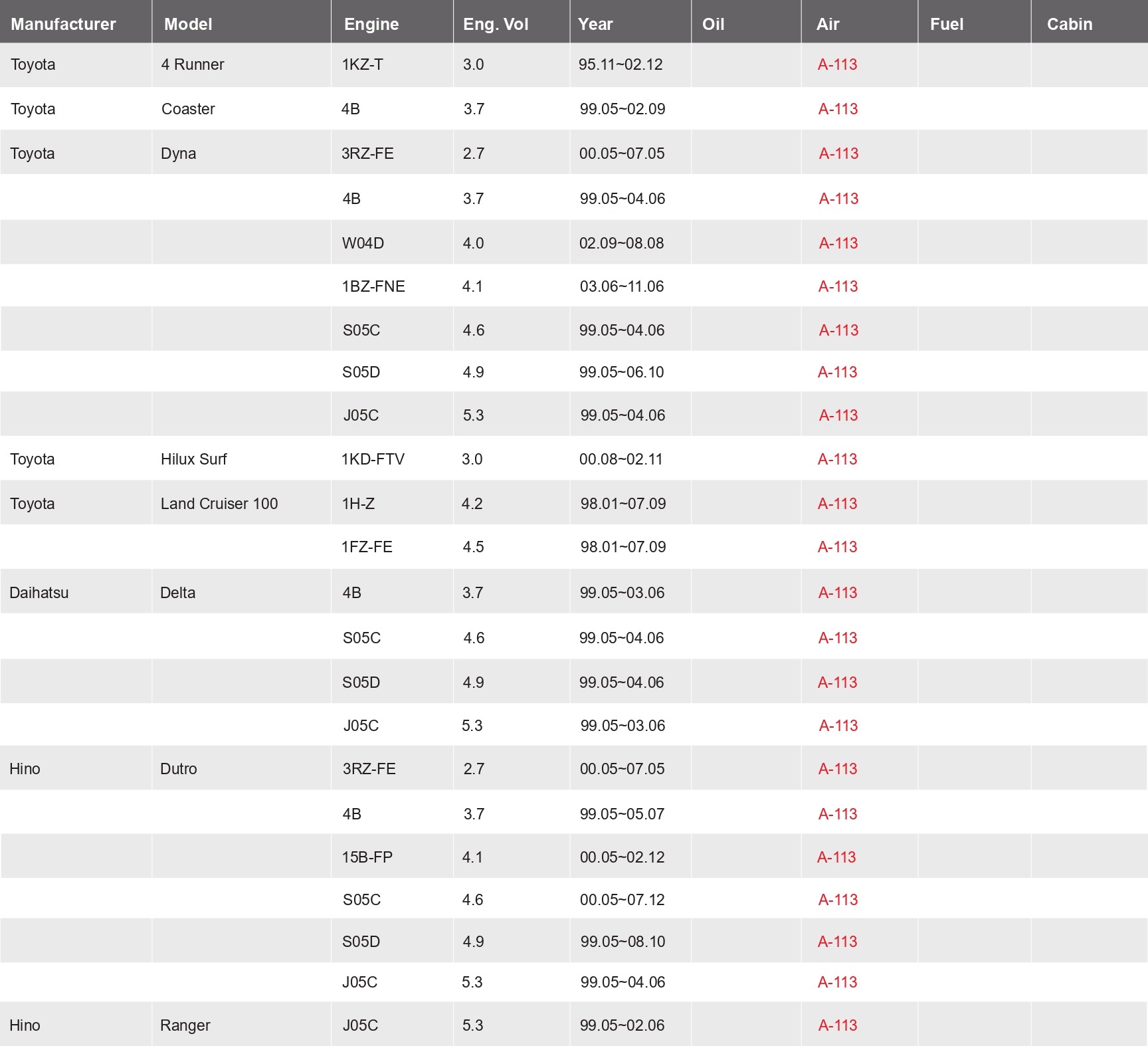Click the Land Cruiser 100 model cell
The image size is (1148, 1046).
[219, 504]
